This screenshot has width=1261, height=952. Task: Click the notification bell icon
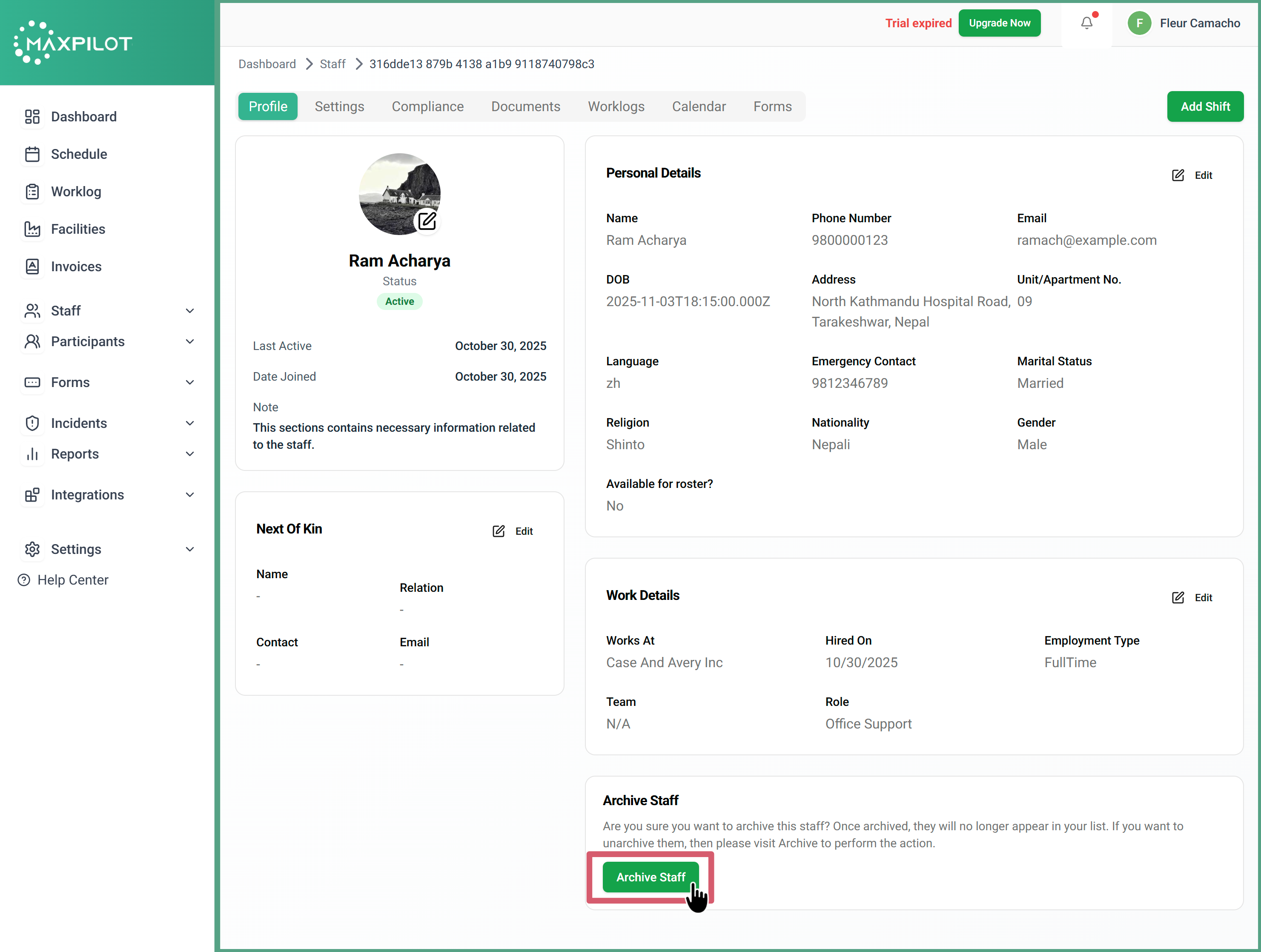point(1086,23)
